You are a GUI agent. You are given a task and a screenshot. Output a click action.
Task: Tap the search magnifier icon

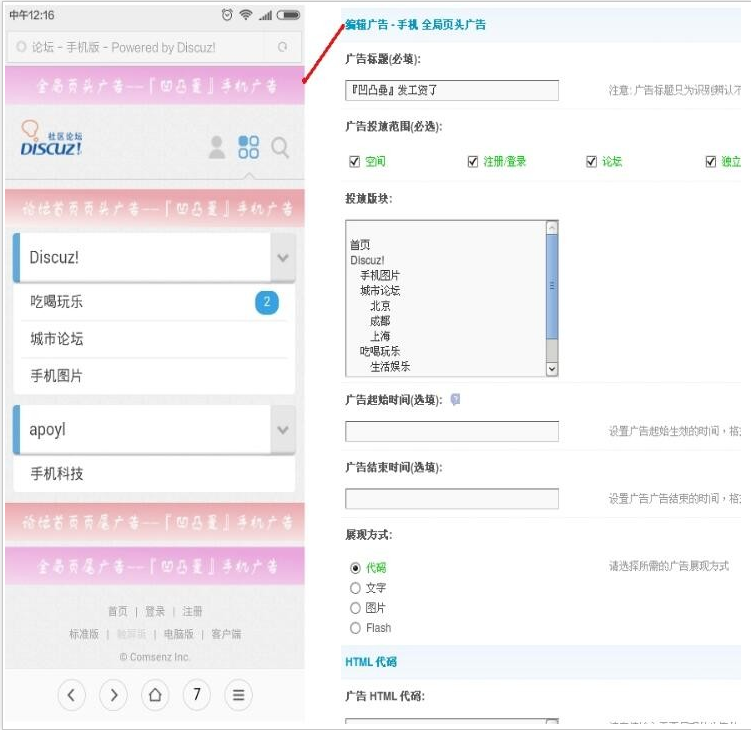[280, 148]
